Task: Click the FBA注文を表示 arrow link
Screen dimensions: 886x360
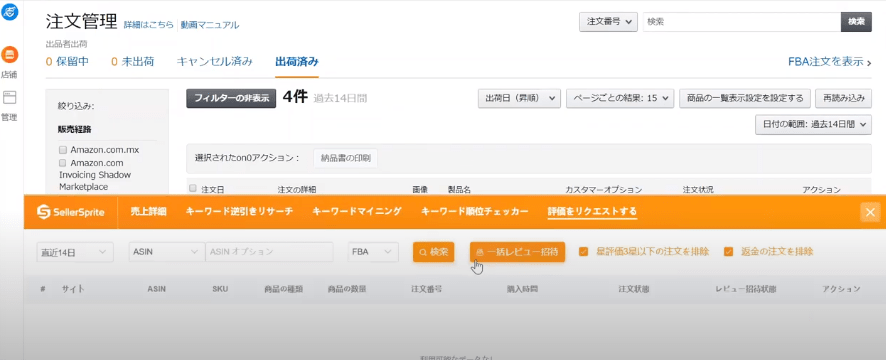Action: pyautogui.click(x=829, y=62)
